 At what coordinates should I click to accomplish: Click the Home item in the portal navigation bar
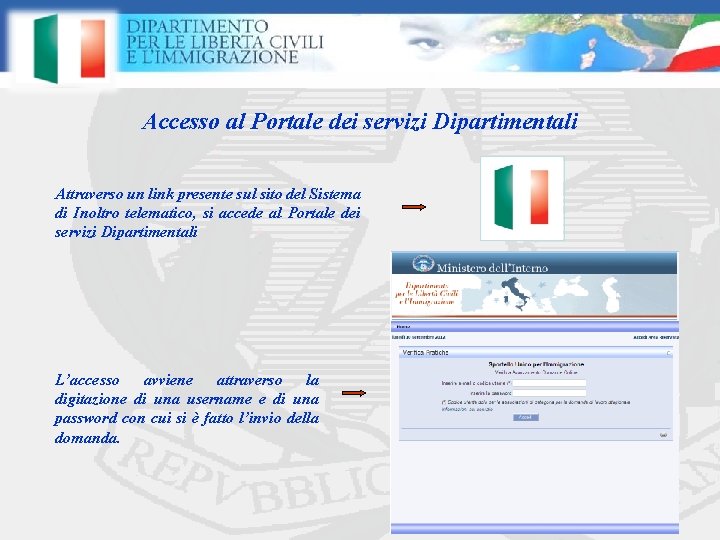(x=403, y=327)
